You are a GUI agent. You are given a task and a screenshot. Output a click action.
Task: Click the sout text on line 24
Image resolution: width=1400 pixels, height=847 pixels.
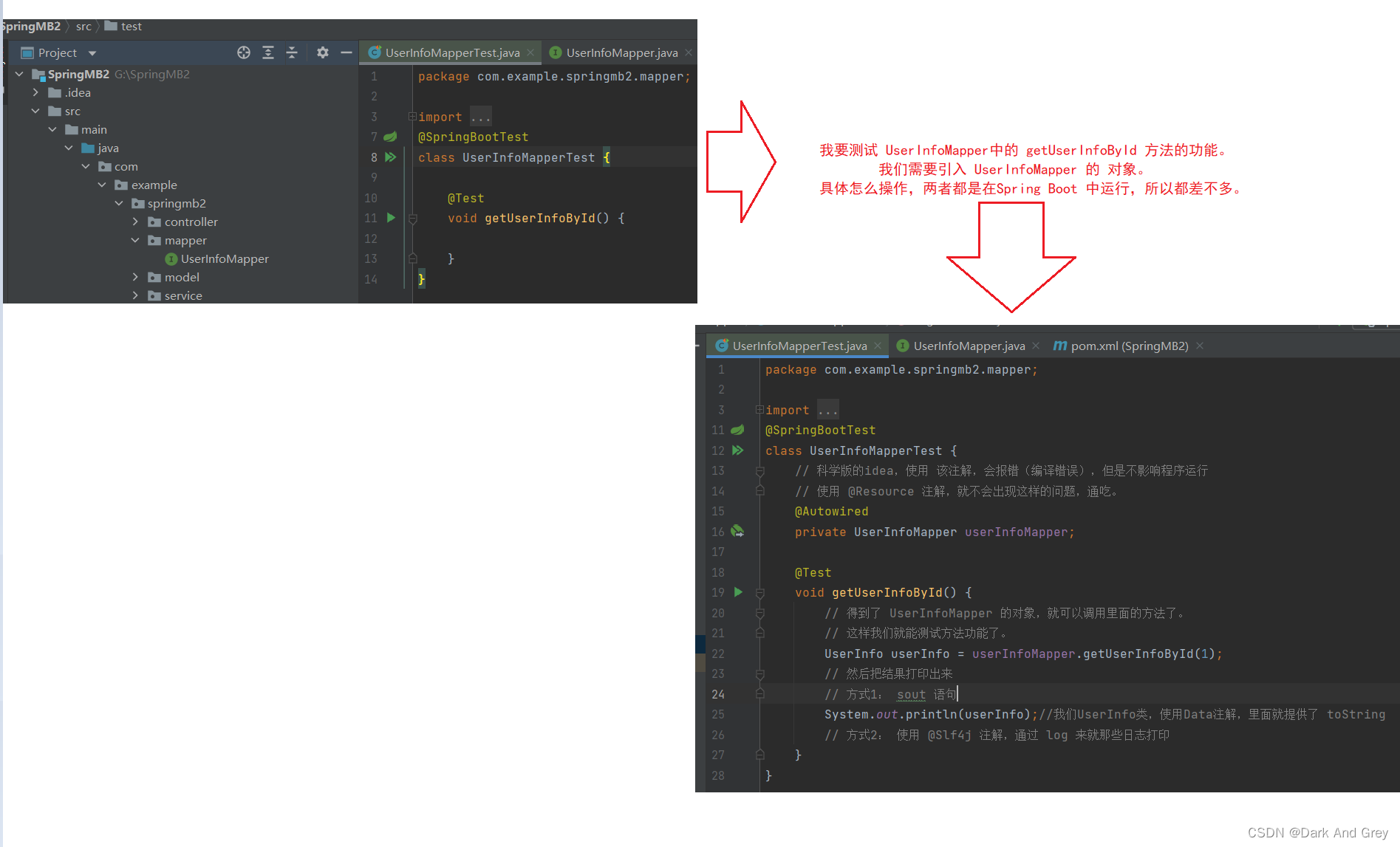pos(911,694)
